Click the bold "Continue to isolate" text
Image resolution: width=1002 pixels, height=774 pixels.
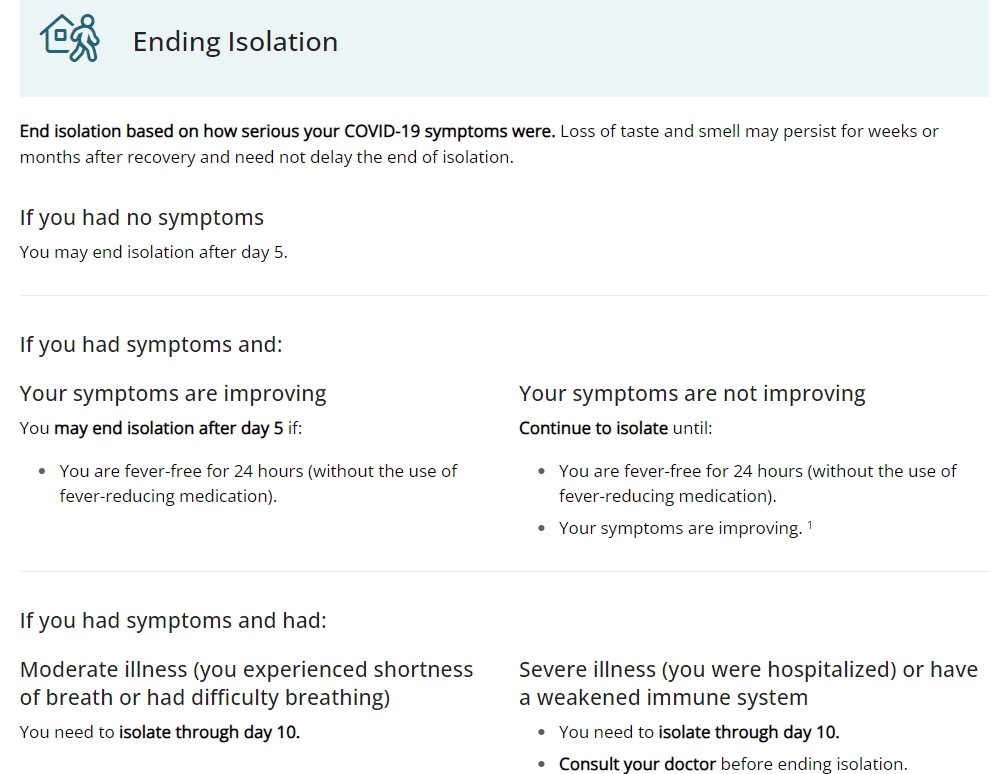[x=593, y=428]
